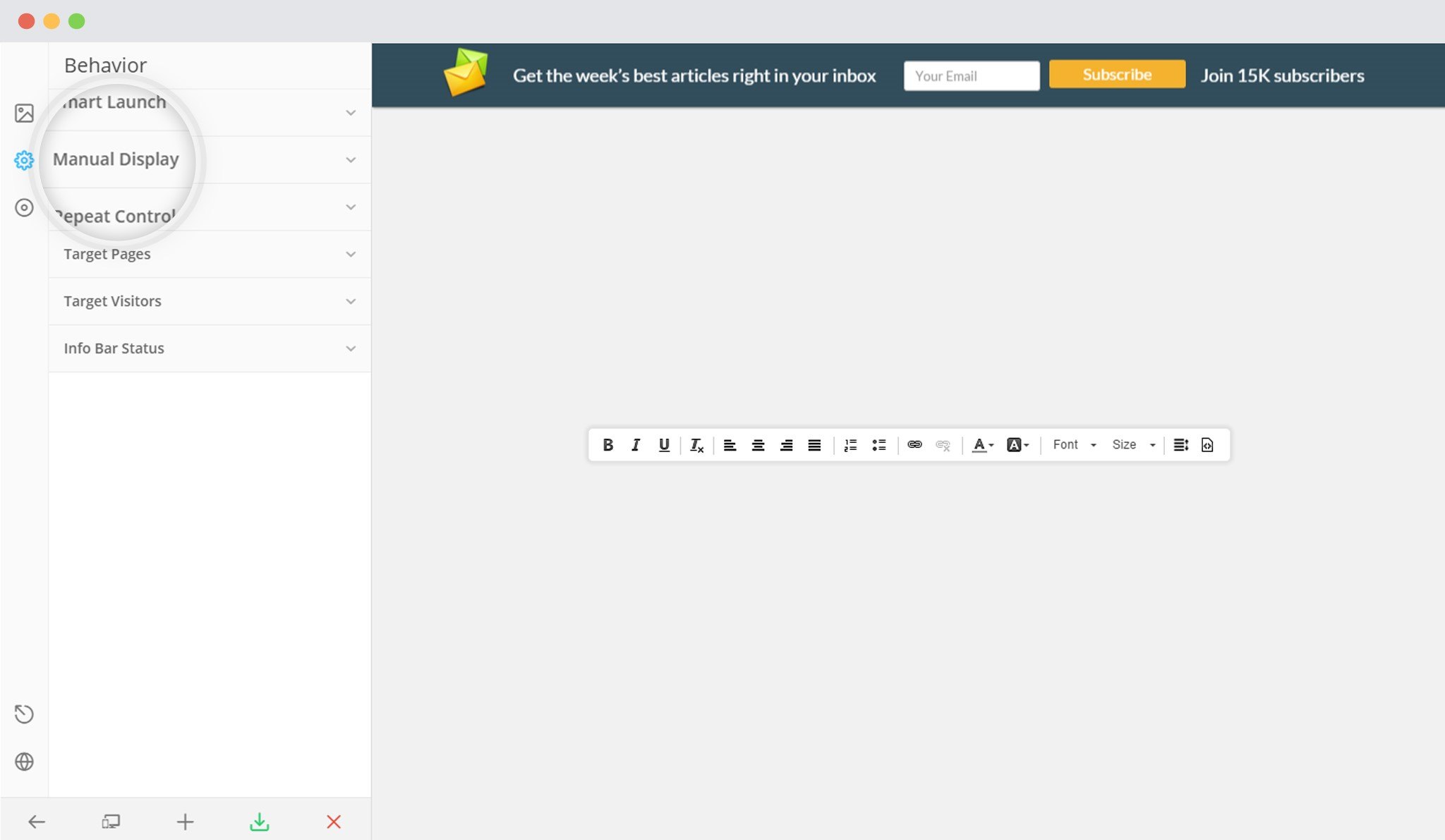The height and width of the screenshot is (840, 1445).
Task: Click the Target Pages label
Action: pos(107,254)
